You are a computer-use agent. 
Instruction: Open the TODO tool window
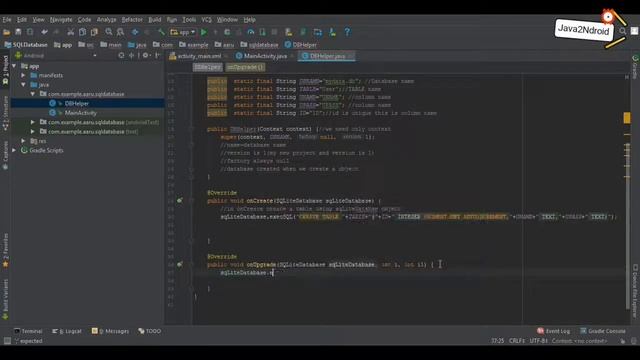click(149, 331)
